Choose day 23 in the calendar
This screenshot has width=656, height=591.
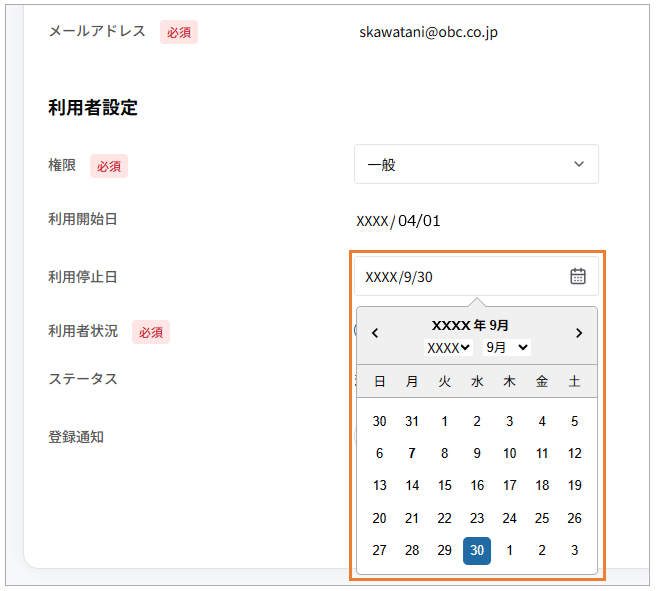click(x=477, y=518)
